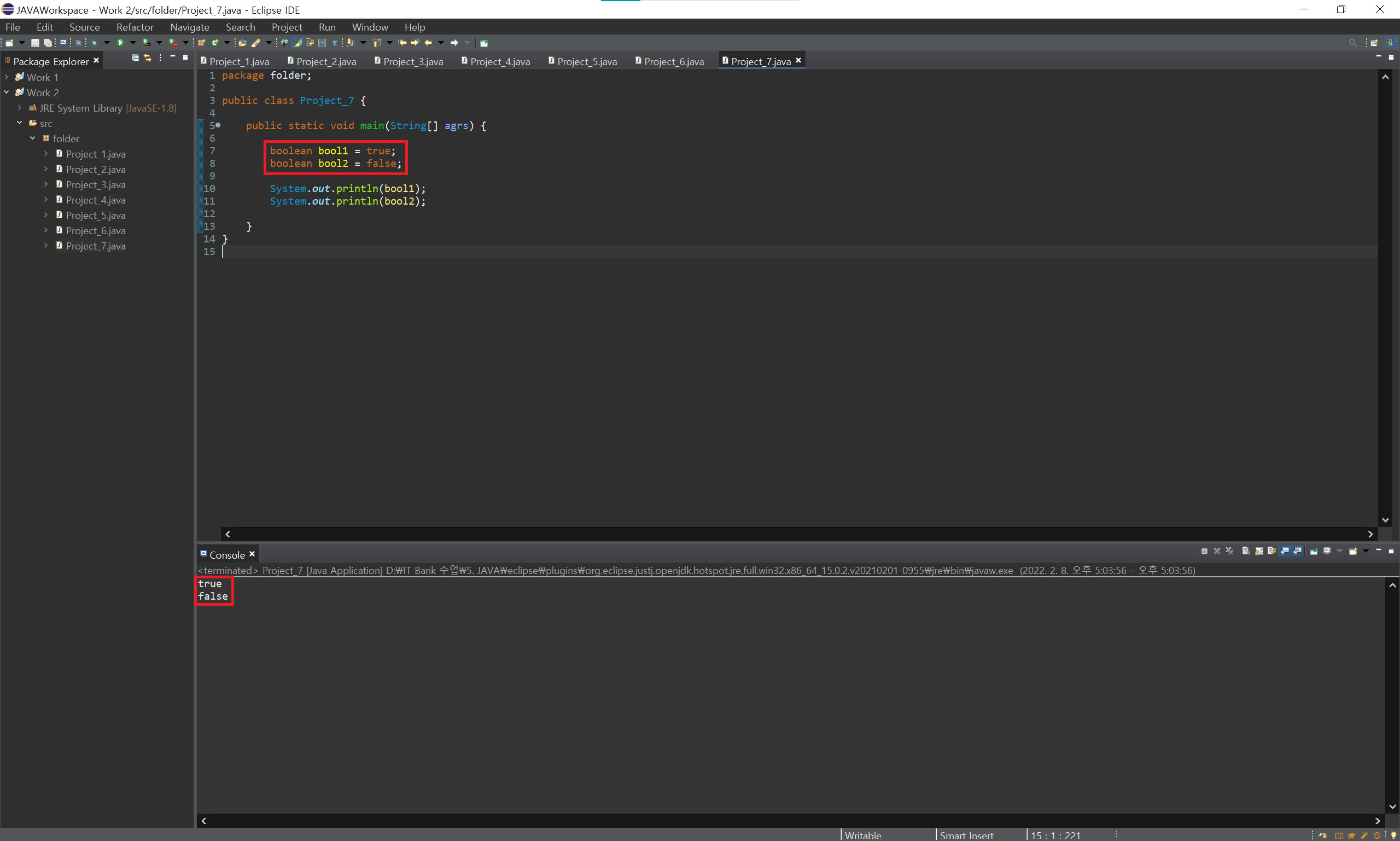This screenshot has width=1400, height=841.
Task: Click the green Run button in toolbar
Action: point(120,43)
